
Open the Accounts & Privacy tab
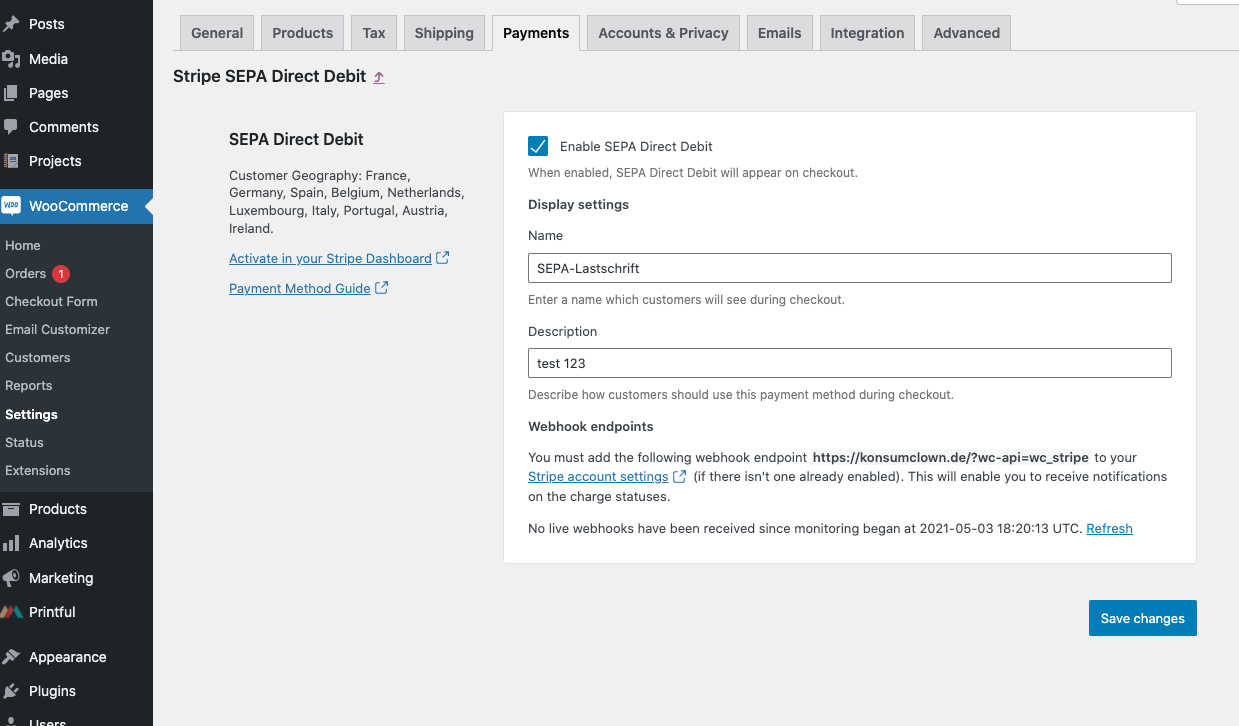pos(663,33)
